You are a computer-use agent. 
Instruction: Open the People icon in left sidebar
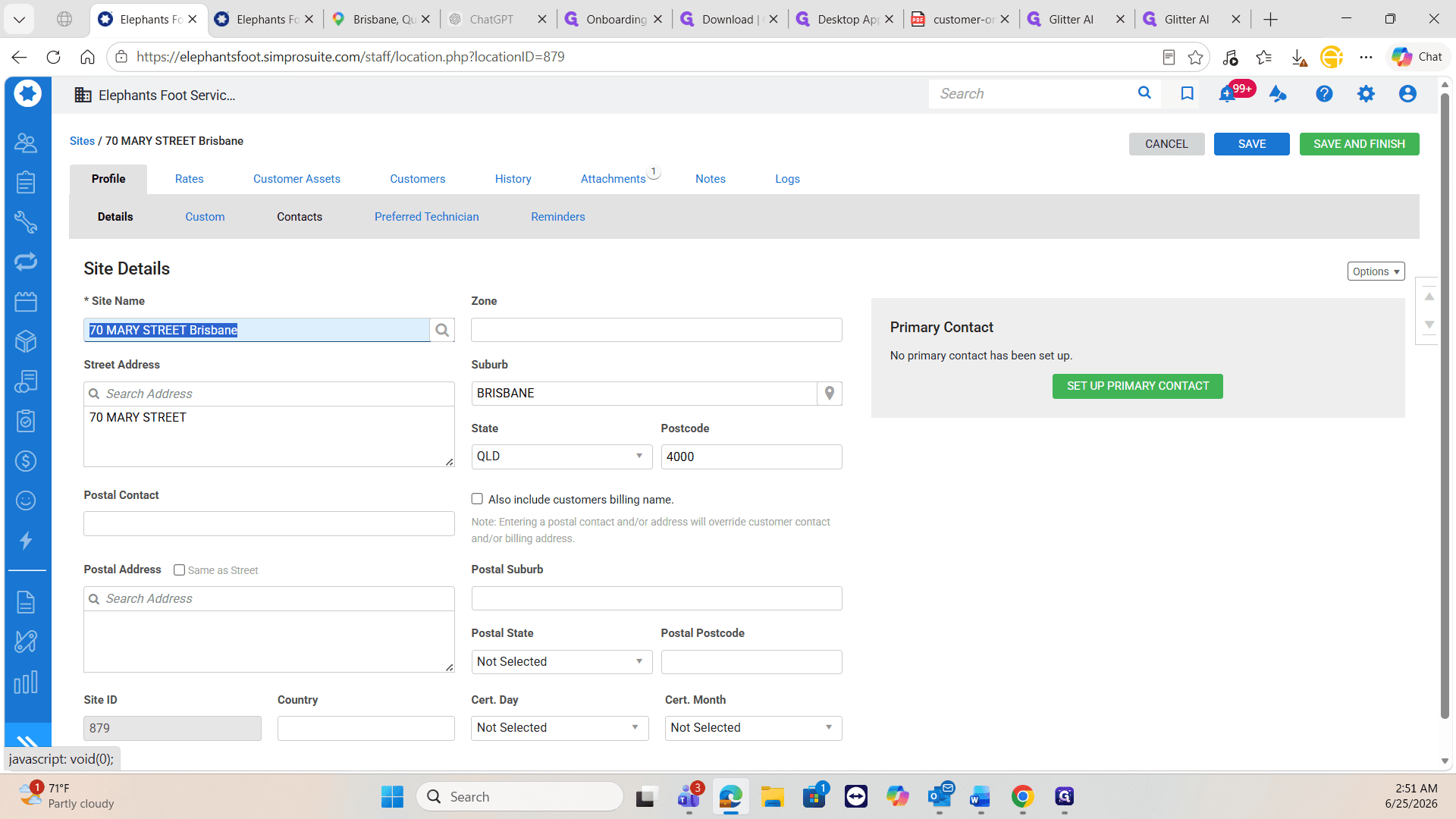point(26,143)
